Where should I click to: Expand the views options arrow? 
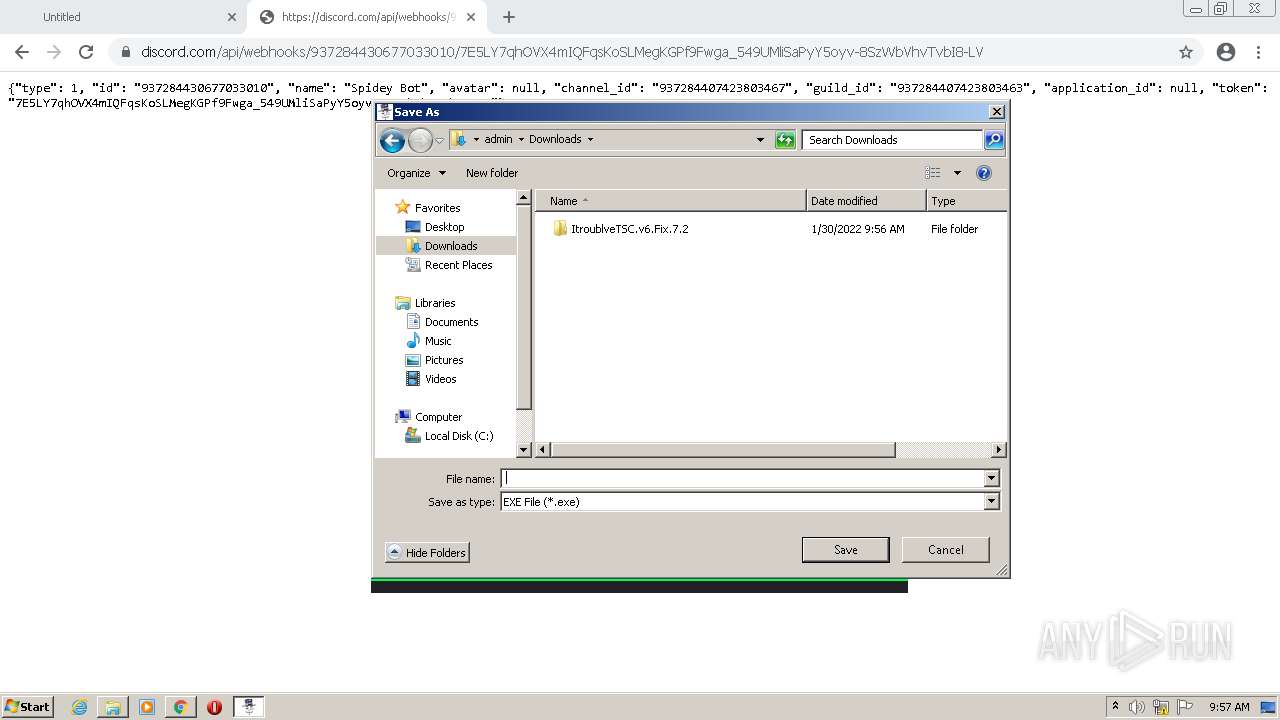[957, 173]
